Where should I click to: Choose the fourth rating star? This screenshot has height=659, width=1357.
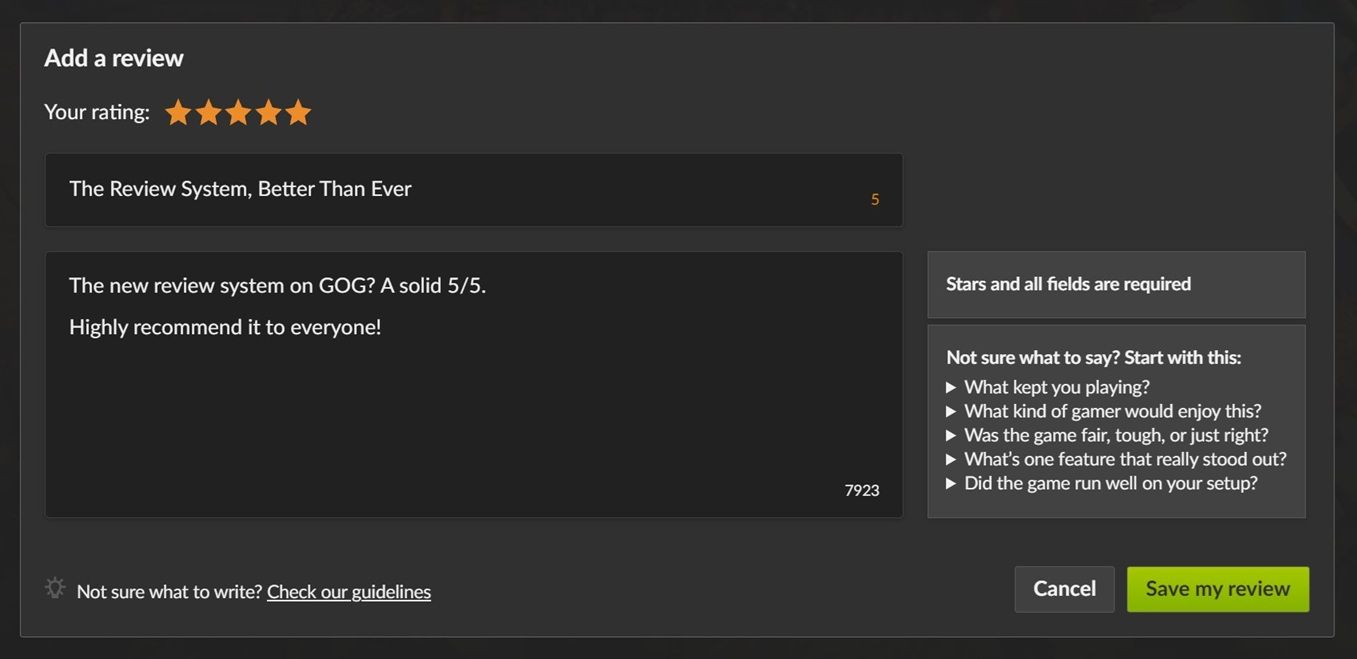coord(268,113)
